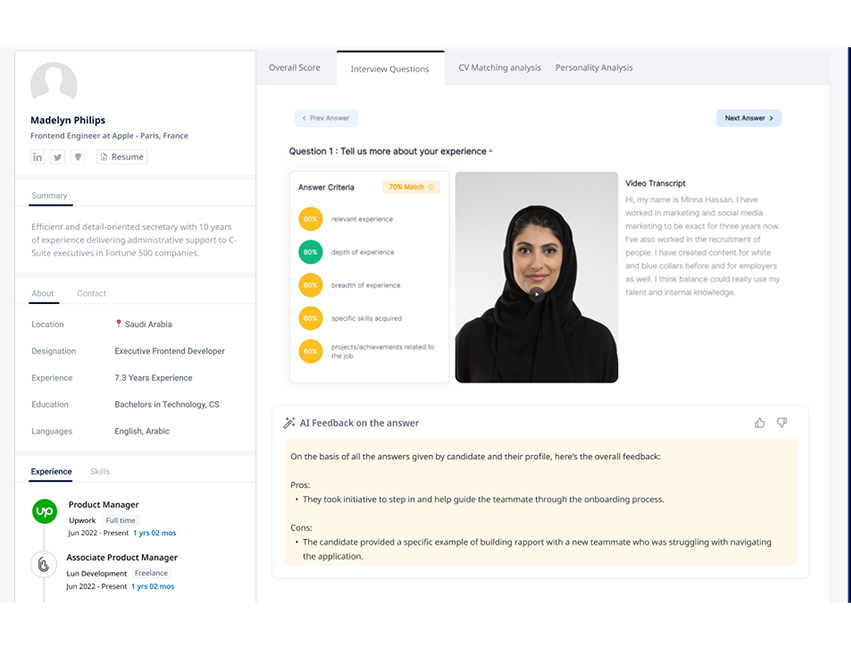Click the third social profile icon

click(x=78, y=157)
